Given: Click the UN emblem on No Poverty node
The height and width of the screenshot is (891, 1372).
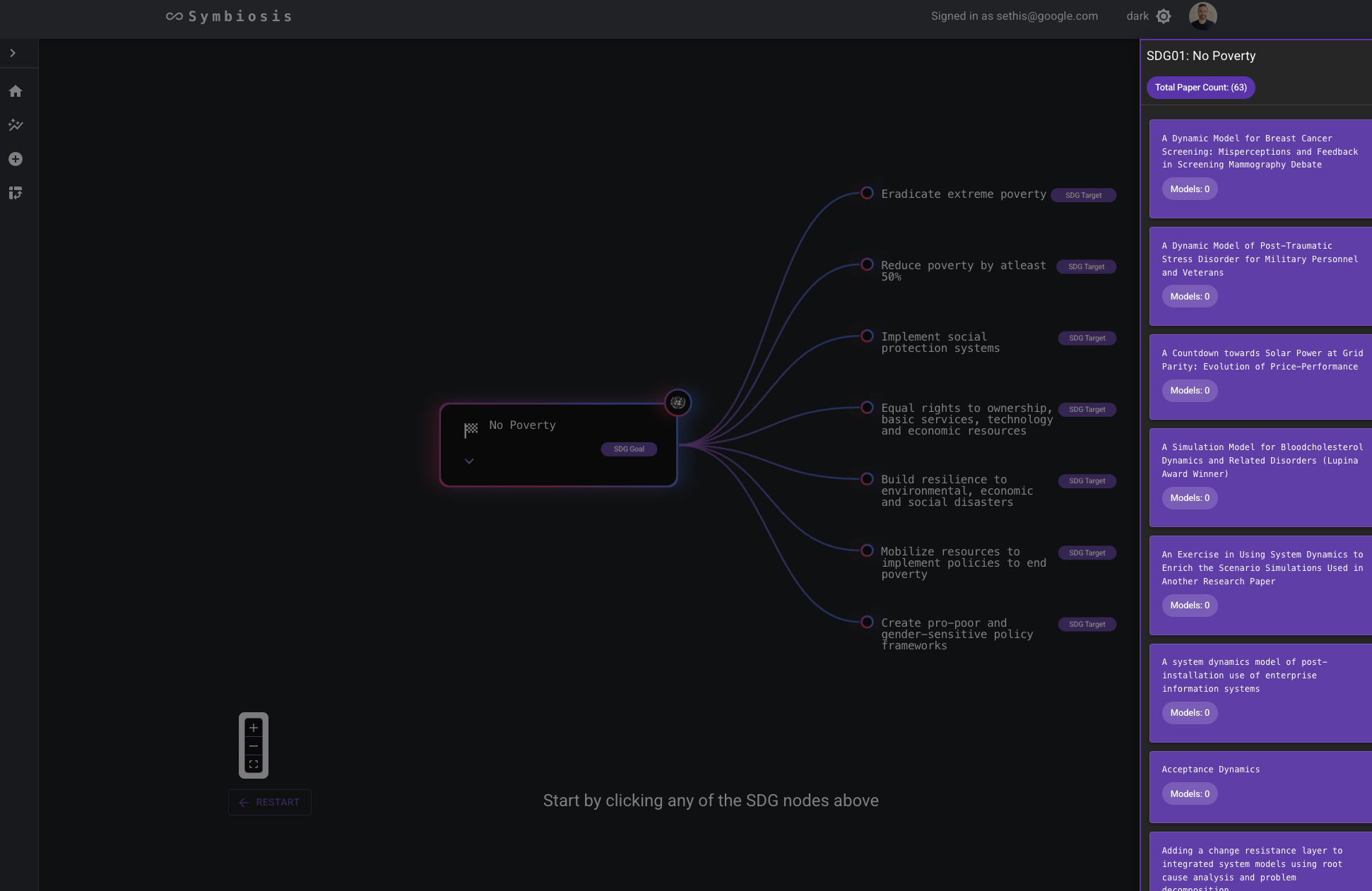Looking at the screenshot, I should pos(678,403).
